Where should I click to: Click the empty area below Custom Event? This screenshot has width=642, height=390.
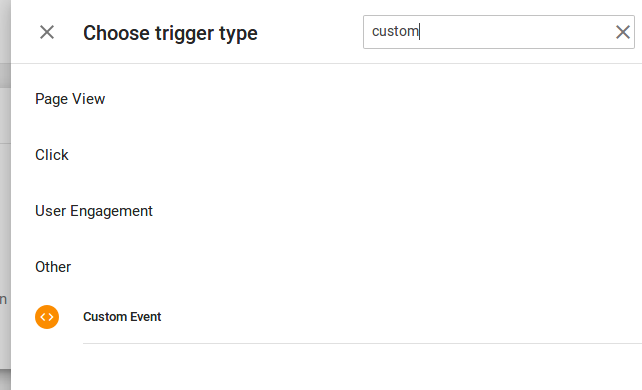(x=328, y=367)
